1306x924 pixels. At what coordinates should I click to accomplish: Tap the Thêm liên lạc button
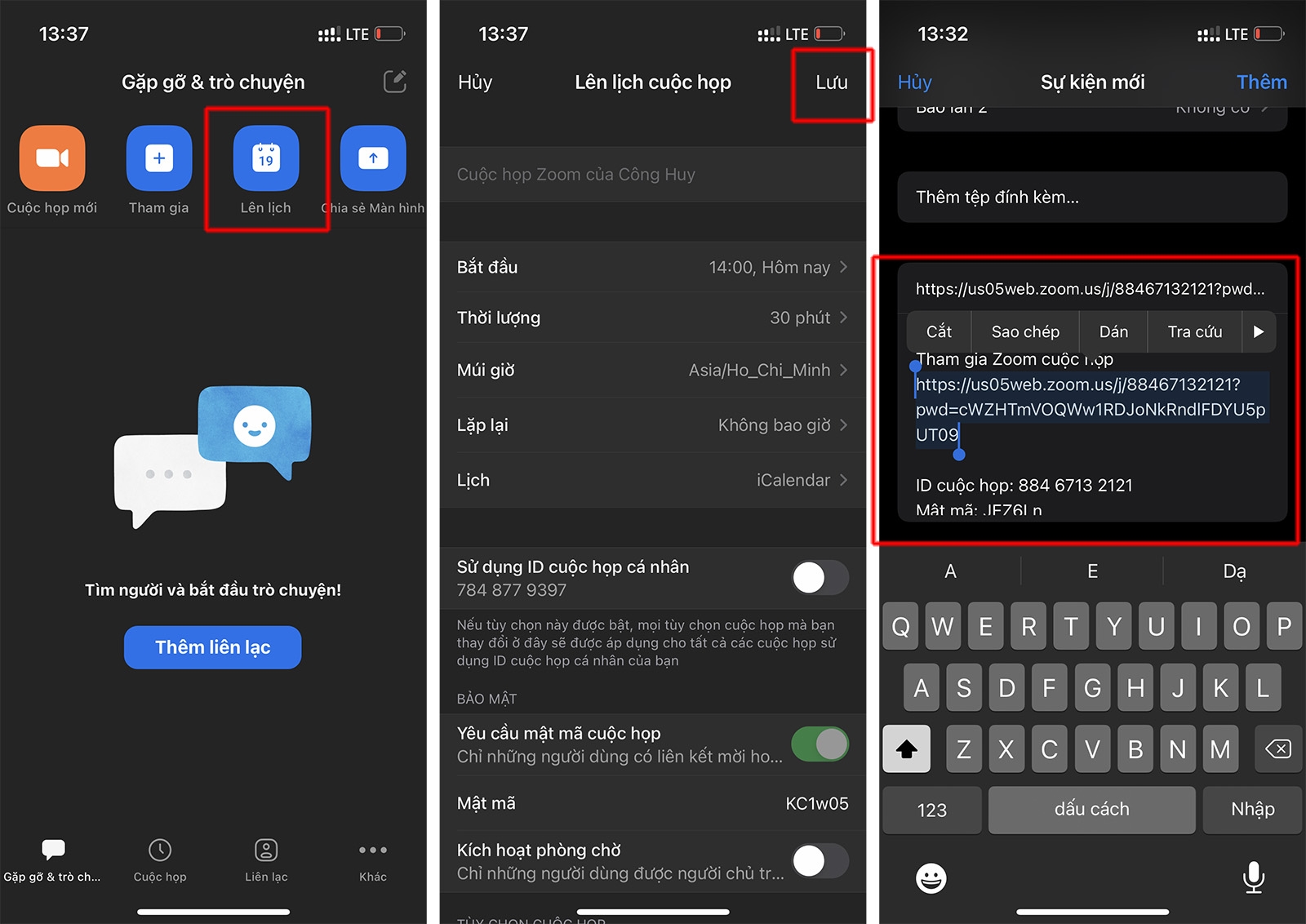213,647
